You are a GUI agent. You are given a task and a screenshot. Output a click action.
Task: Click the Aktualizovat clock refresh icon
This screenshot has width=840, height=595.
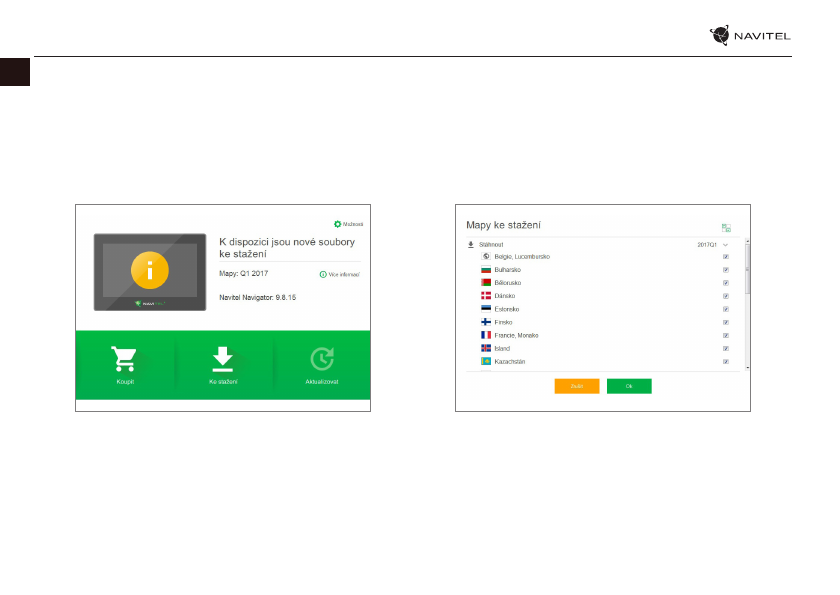322,359
